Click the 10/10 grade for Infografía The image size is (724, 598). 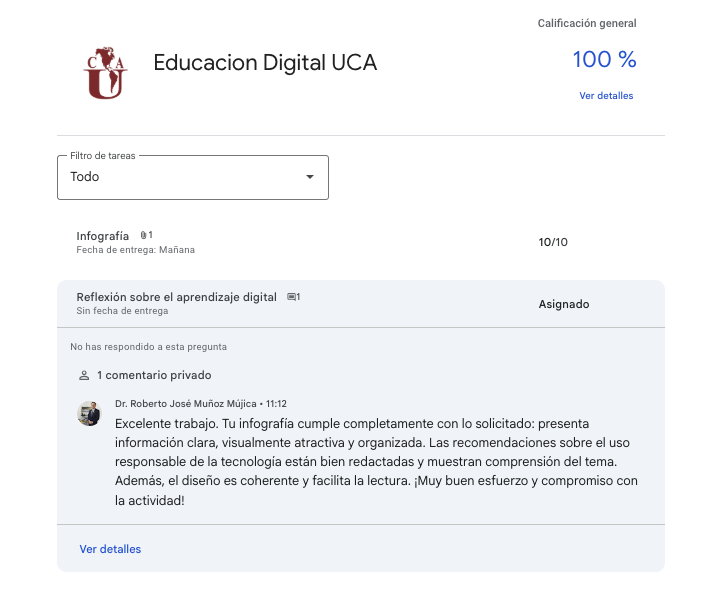pyautogui.click(x=553, y=242)
